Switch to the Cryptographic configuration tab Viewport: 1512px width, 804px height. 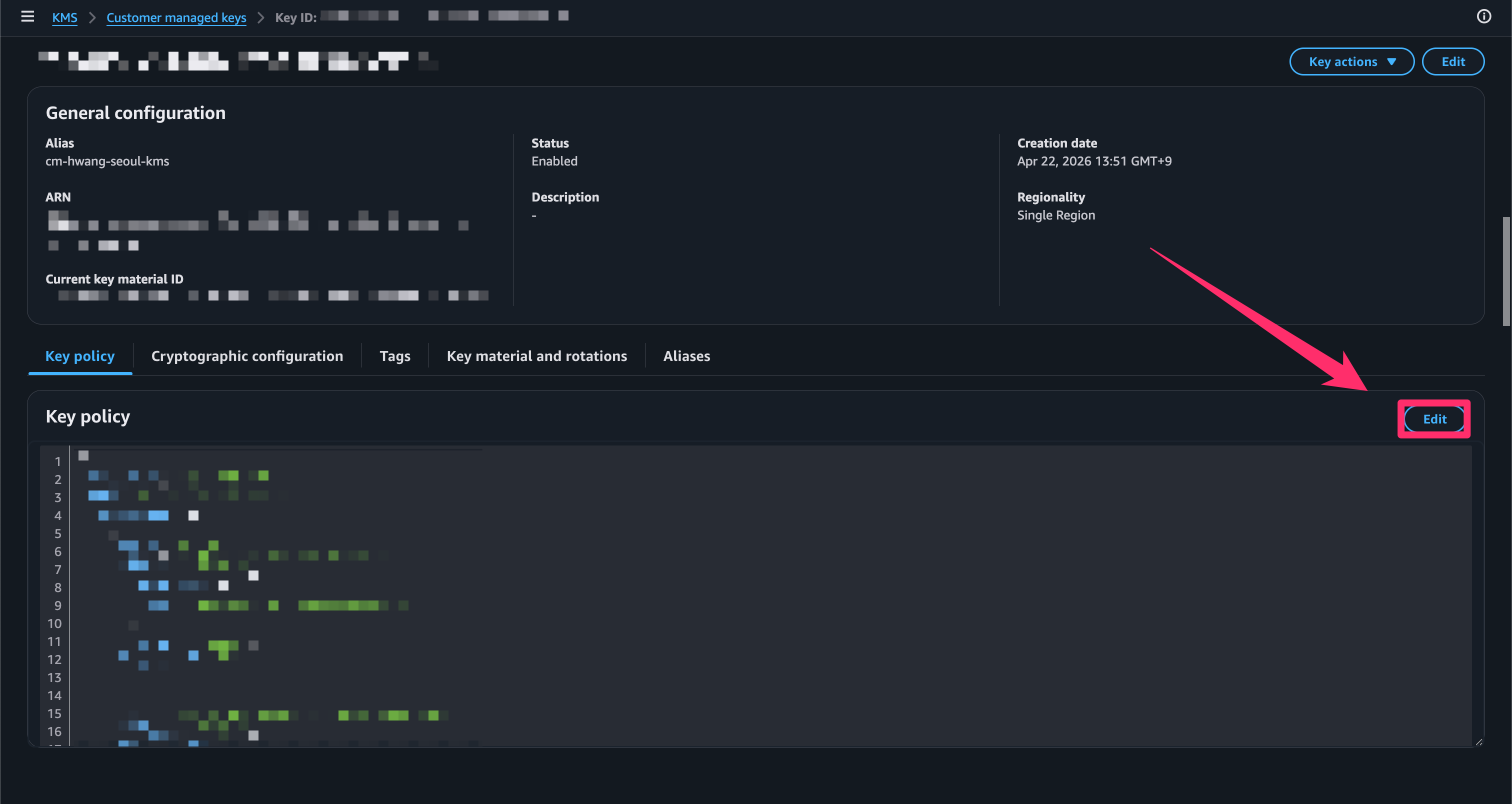247,355
